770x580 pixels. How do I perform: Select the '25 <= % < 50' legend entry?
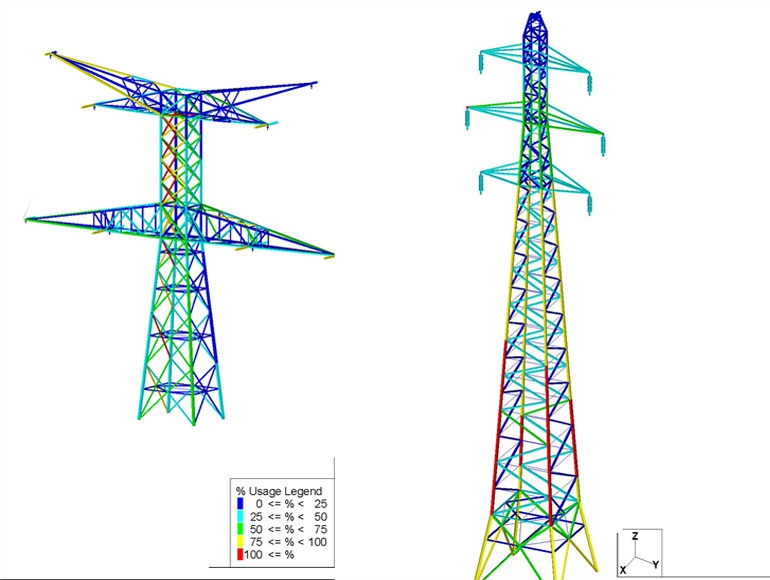(x=288, y=517)
